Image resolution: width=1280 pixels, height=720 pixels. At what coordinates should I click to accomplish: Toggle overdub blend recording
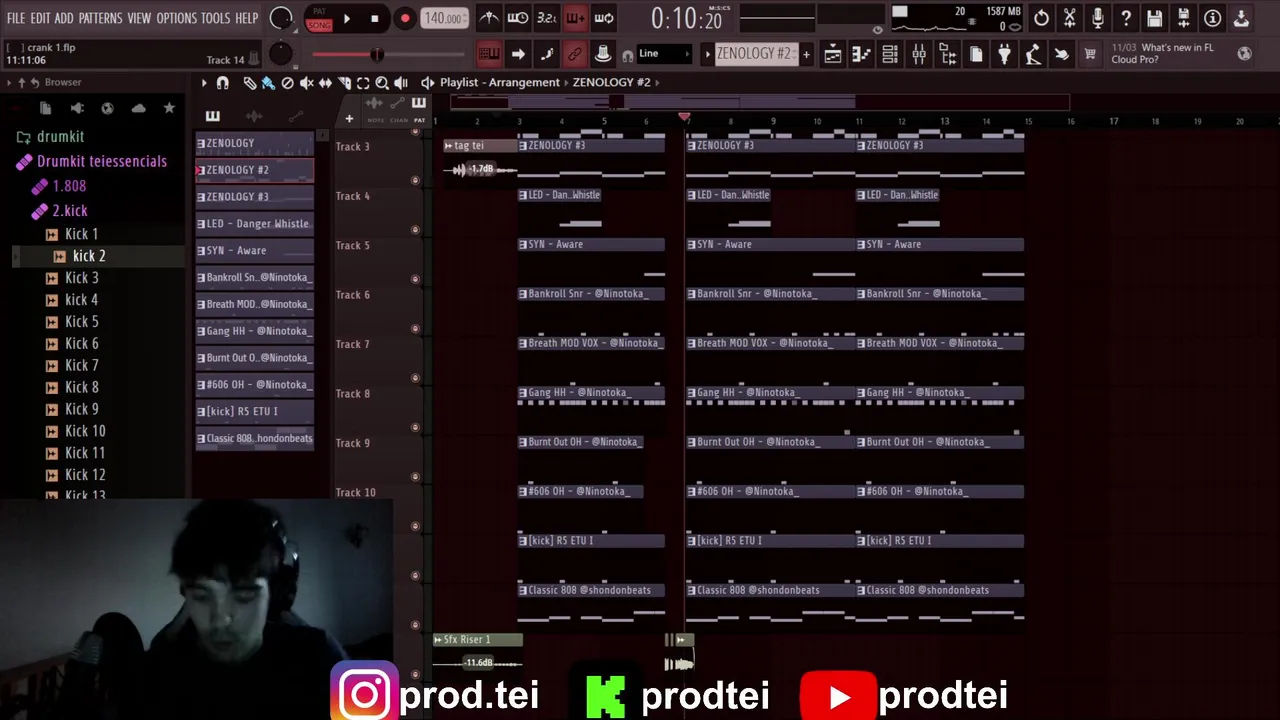tap(576, 18)
